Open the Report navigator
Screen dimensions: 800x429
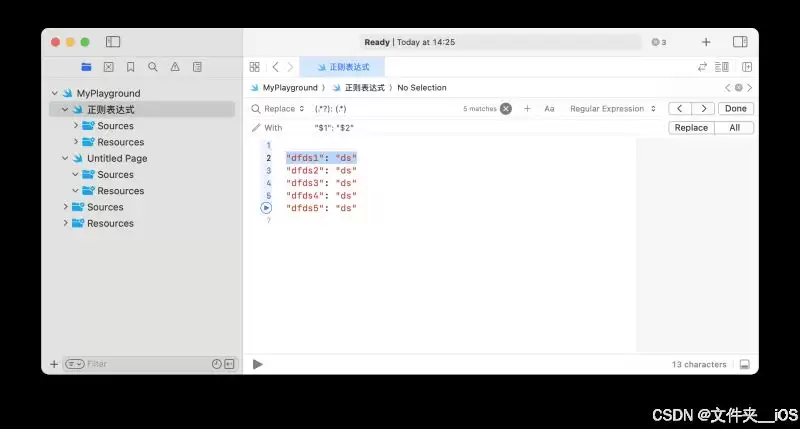tap(197, 67)
